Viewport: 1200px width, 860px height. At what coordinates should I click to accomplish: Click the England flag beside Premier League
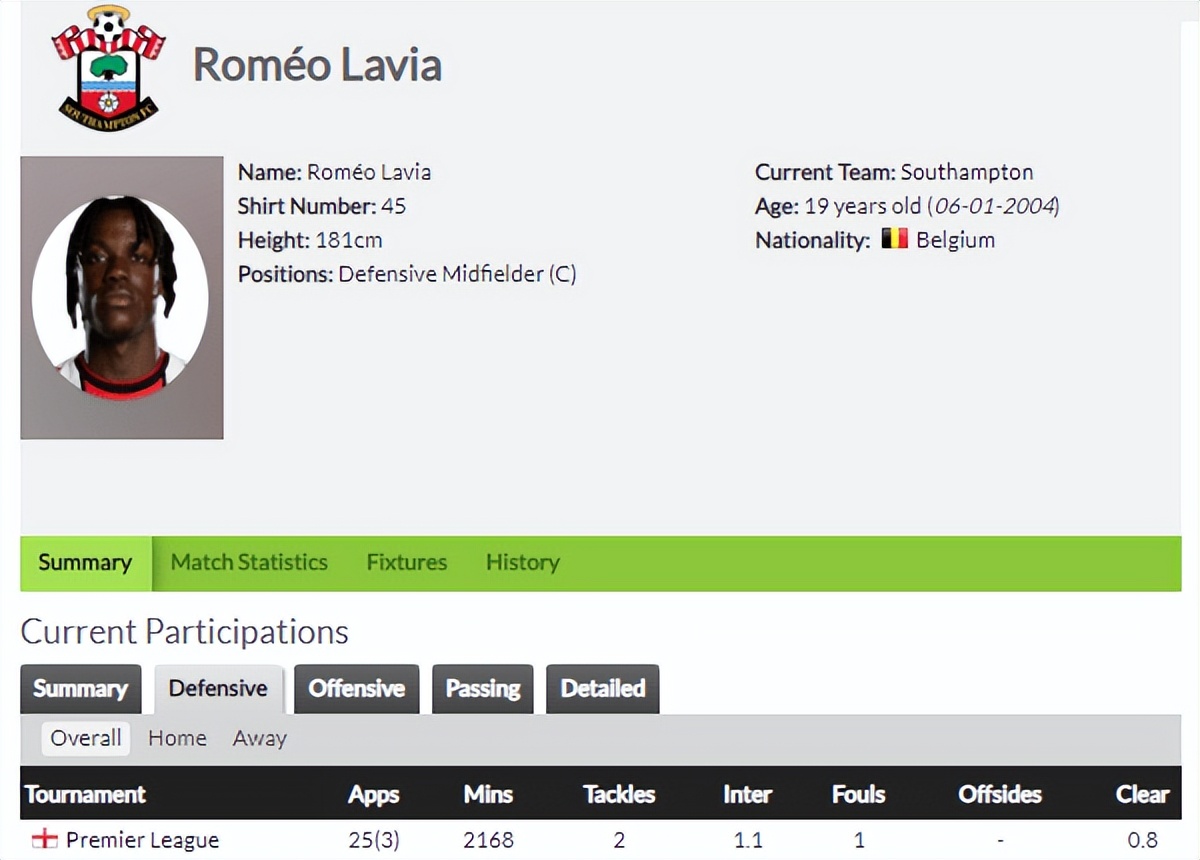click(x=45, y=840)
